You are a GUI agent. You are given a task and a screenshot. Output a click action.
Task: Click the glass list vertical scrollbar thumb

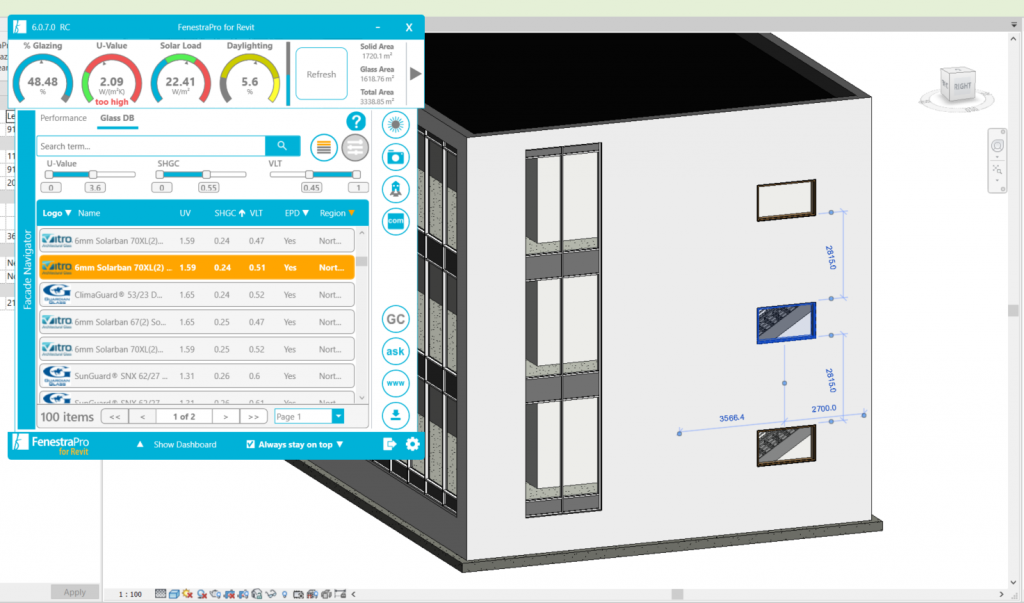362,261
